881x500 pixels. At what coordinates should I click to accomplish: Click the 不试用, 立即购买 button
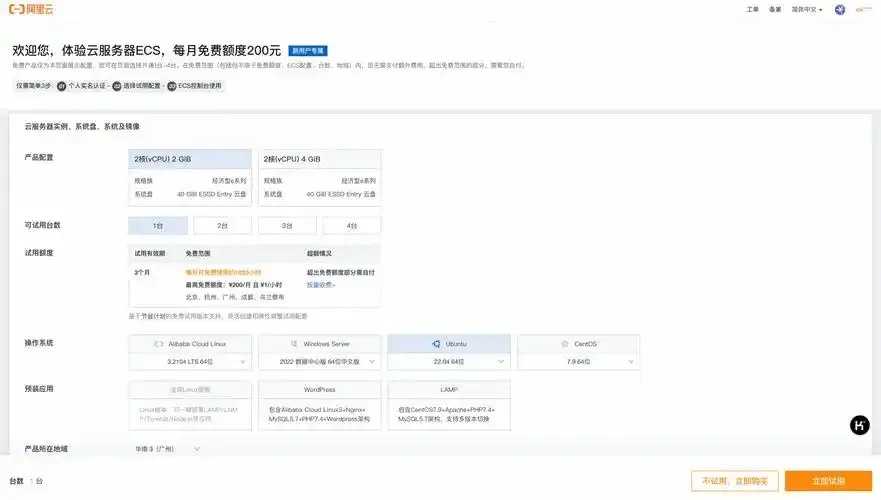(735, 481)
